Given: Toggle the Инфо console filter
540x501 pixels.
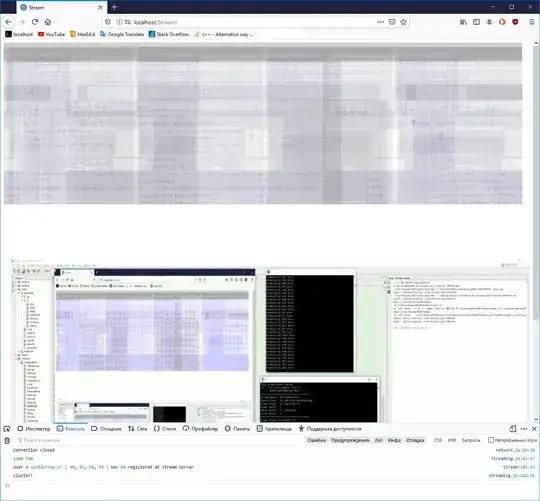Looking at the screenshot, I should (394, 440).
